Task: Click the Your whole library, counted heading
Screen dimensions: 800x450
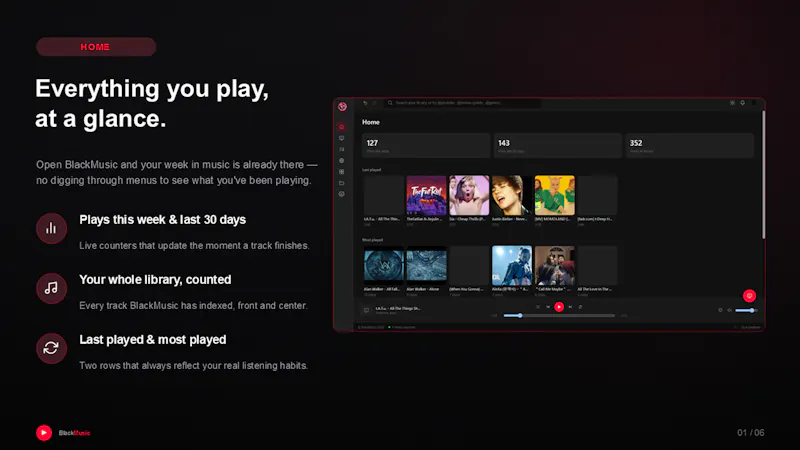Action: (x=155, y=280)
